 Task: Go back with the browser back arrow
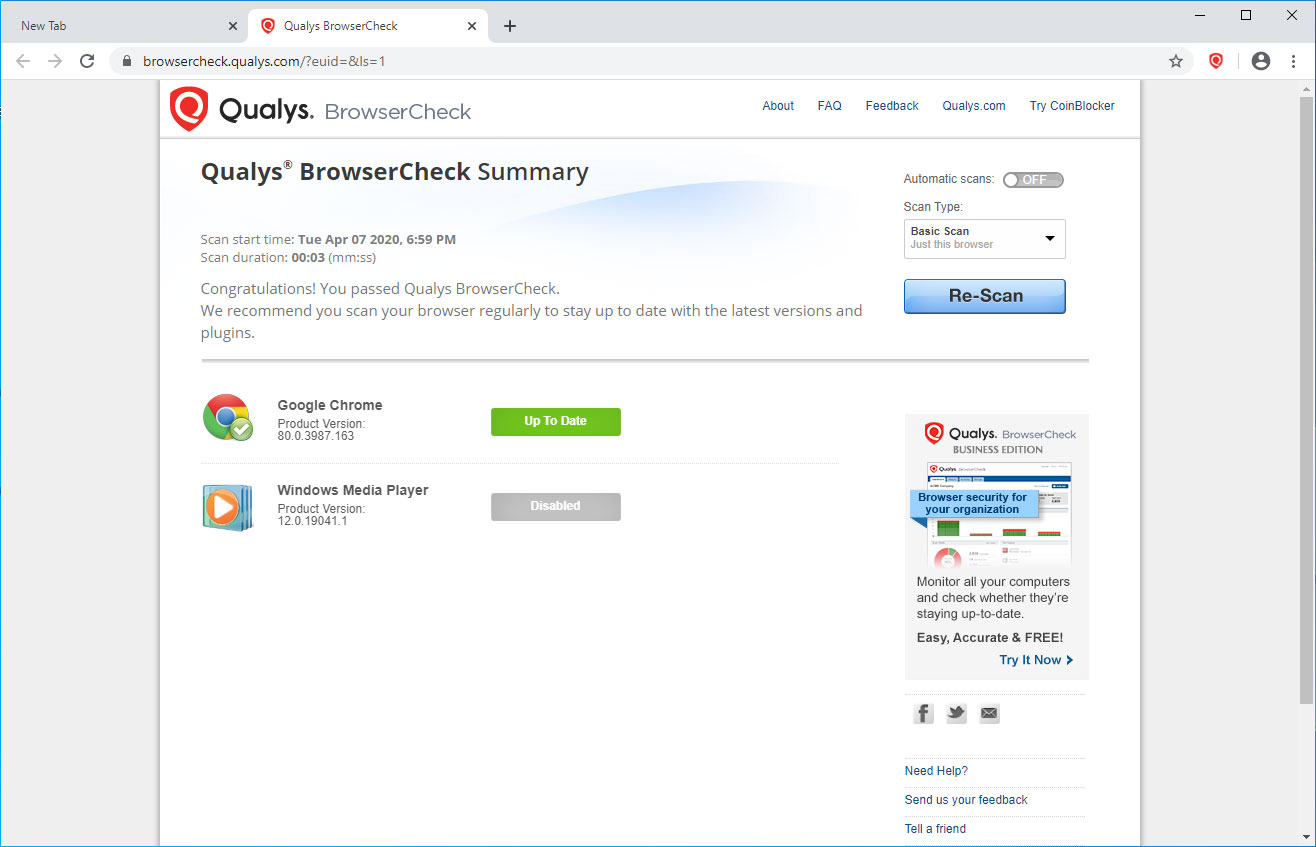tap(23, 61)
